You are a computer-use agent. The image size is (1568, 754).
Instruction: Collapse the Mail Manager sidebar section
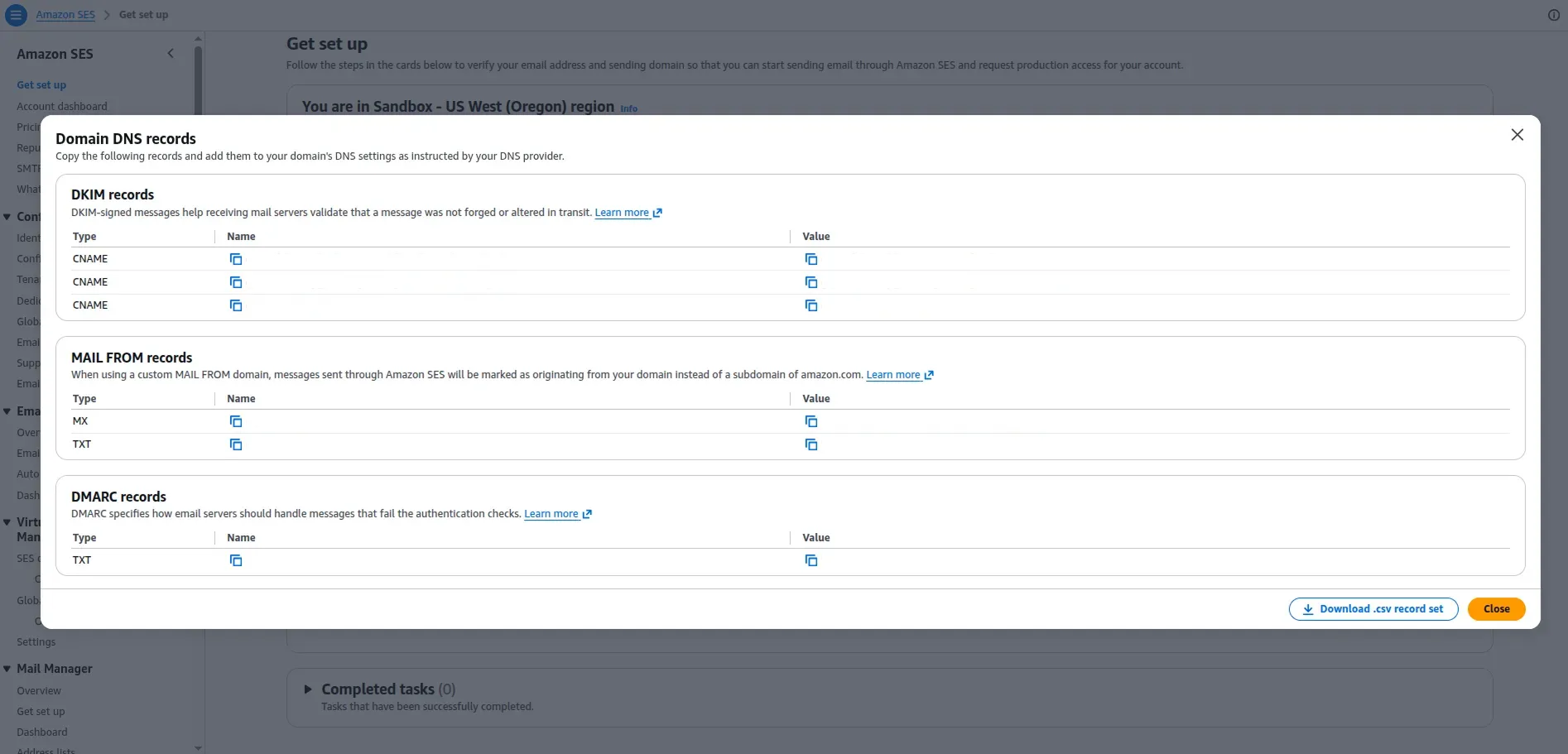7,669
